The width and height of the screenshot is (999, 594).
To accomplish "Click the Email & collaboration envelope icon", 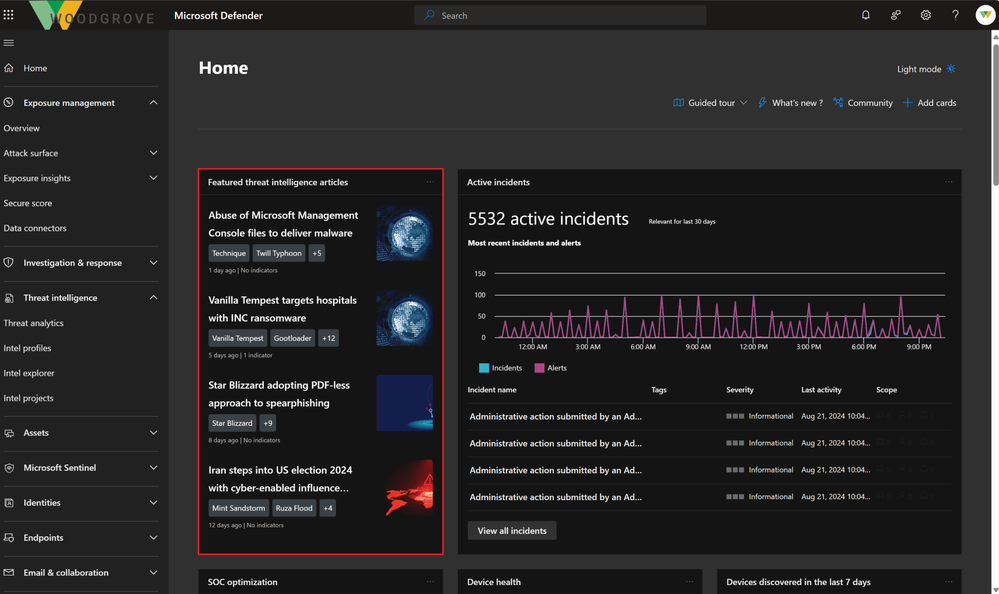I will pyautogui.click(x=9, y=572).
